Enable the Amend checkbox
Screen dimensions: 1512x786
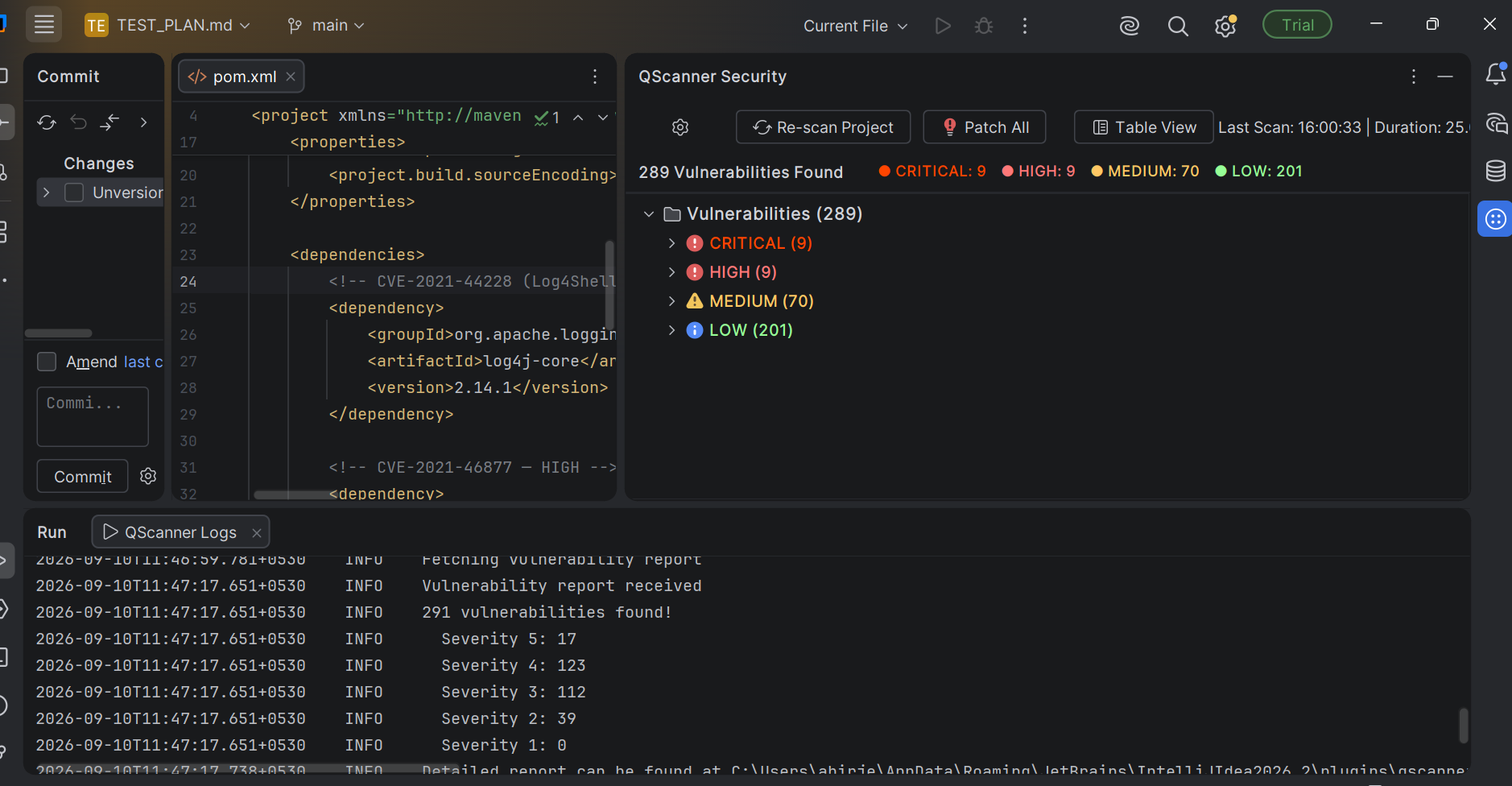[x=47, y=362]
